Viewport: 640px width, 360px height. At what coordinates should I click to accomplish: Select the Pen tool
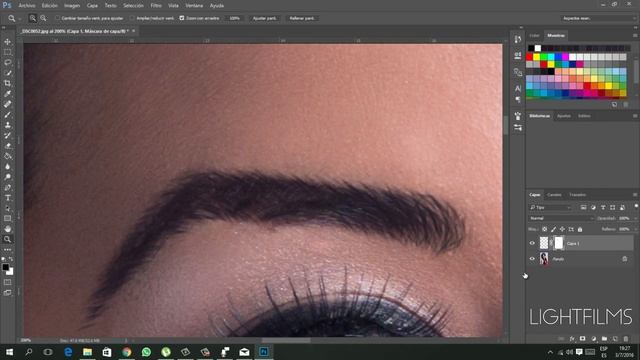[x=7, y=187]
